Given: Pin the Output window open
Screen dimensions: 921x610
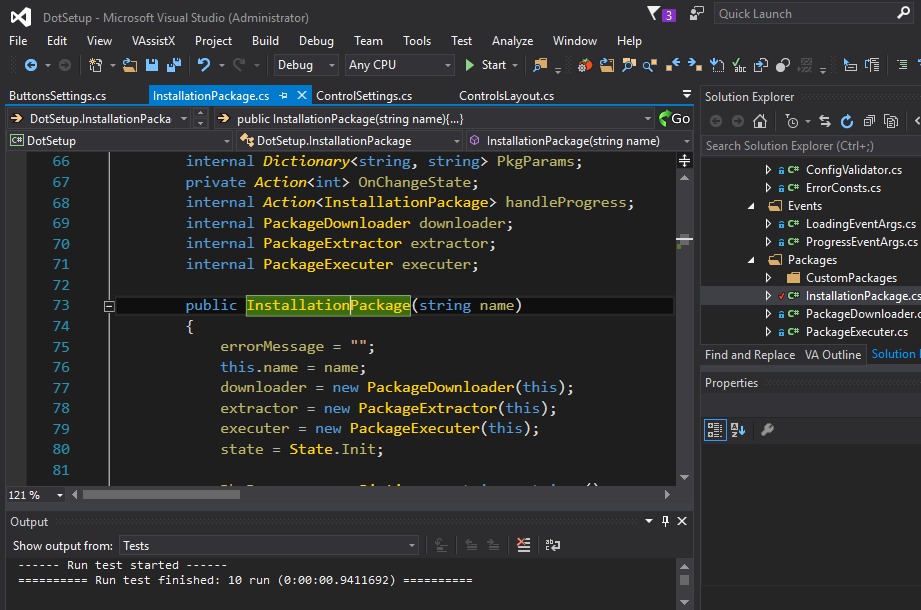Looking at the screenshot, I should pyautogui.click(x=666, y=521).
